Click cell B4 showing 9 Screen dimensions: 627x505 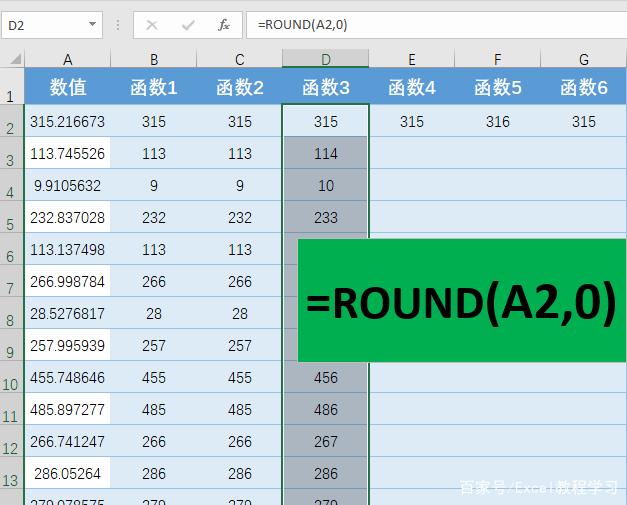pyautogui.click(x=154, y=185)
